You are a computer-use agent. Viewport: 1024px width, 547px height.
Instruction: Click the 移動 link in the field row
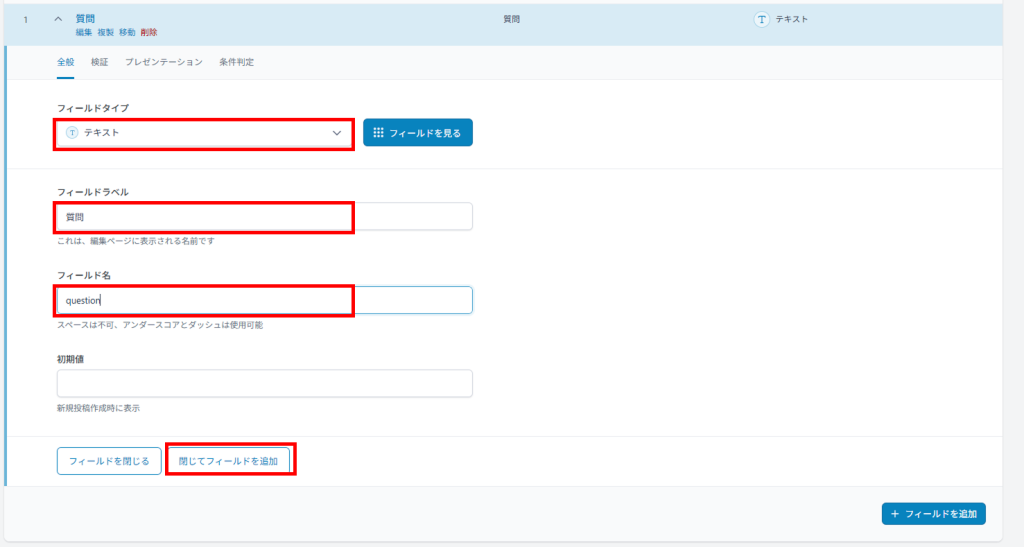127,32
